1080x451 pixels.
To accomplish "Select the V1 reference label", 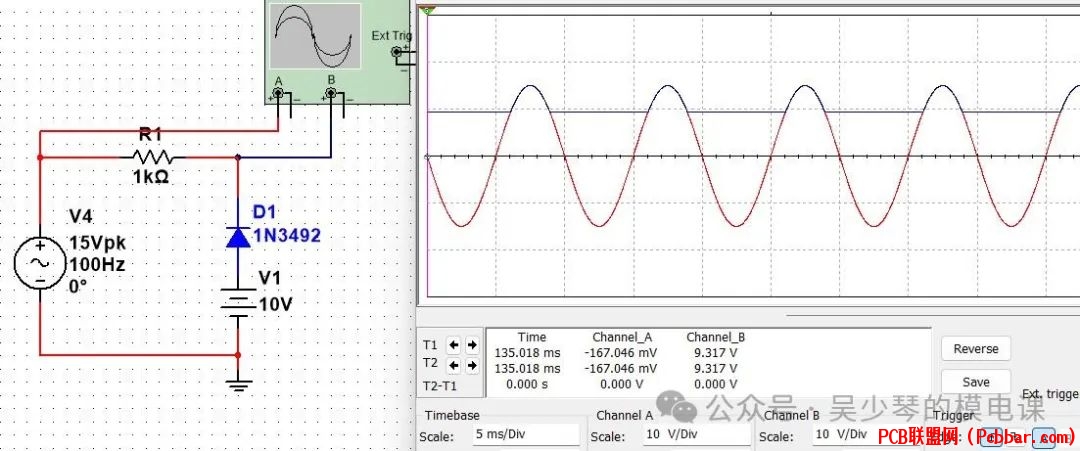I will point(270,277).
